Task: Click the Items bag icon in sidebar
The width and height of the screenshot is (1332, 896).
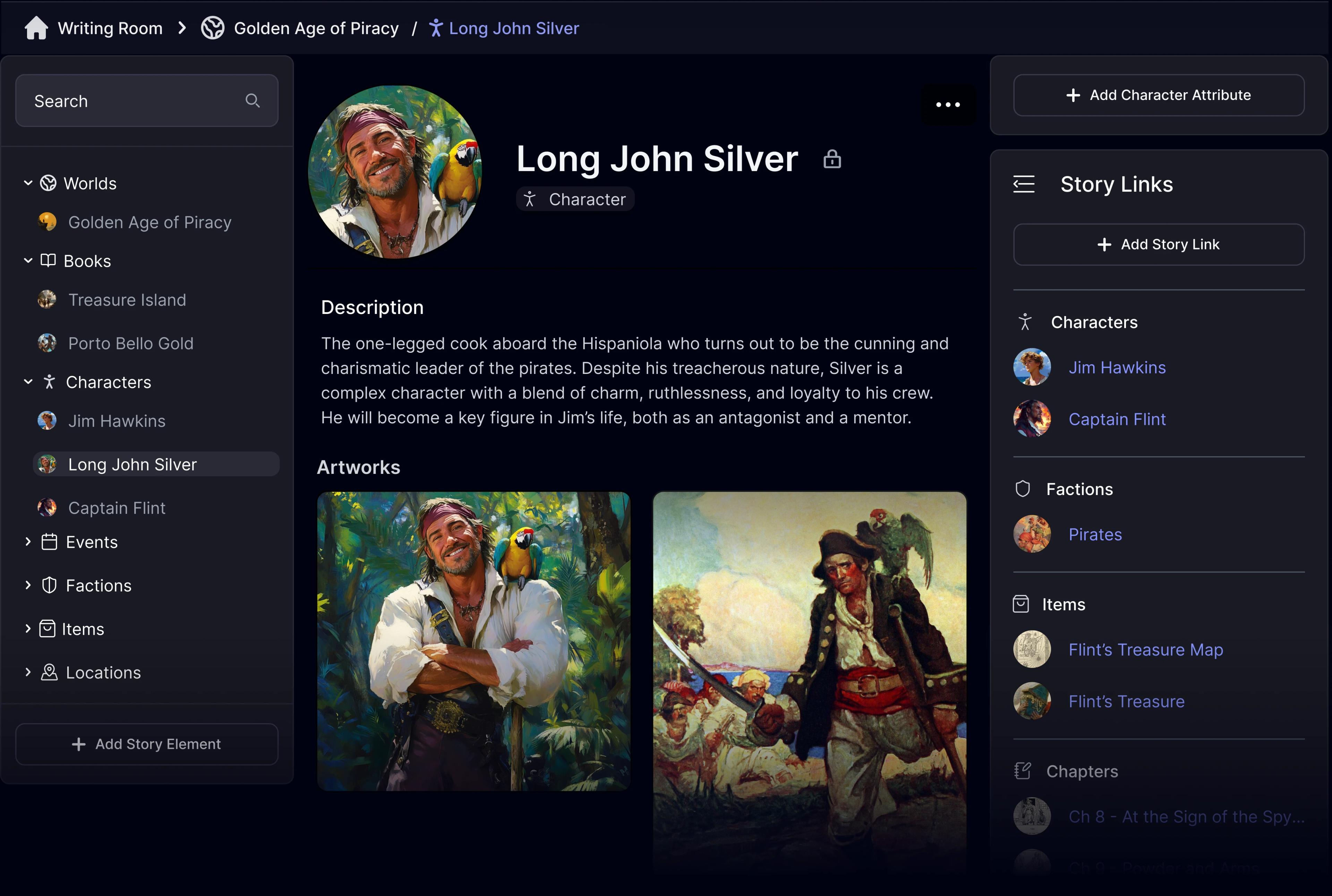Action: point(47,629)
